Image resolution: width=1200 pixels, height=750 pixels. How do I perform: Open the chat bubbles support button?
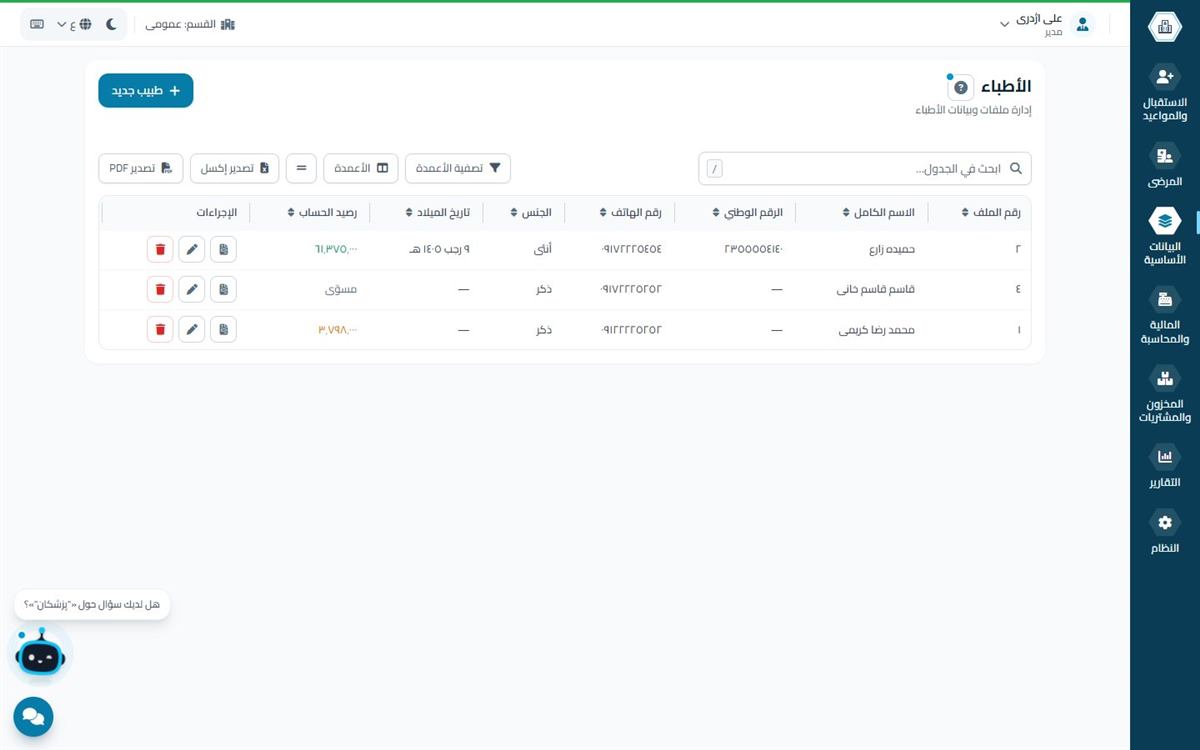pyautogui.click(x=33, y=717)
